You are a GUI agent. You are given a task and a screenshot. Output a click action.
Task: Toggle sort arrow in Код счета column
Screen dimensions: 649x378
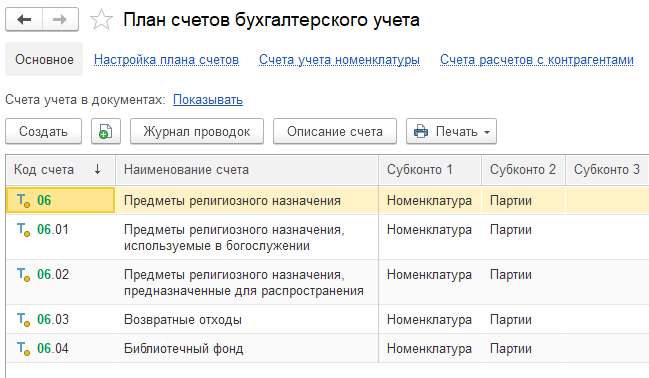coord(97,169)
